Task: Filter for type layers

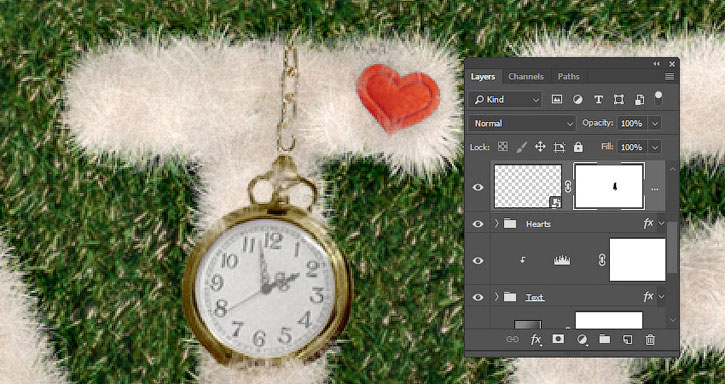Action: tap(598, 99)
